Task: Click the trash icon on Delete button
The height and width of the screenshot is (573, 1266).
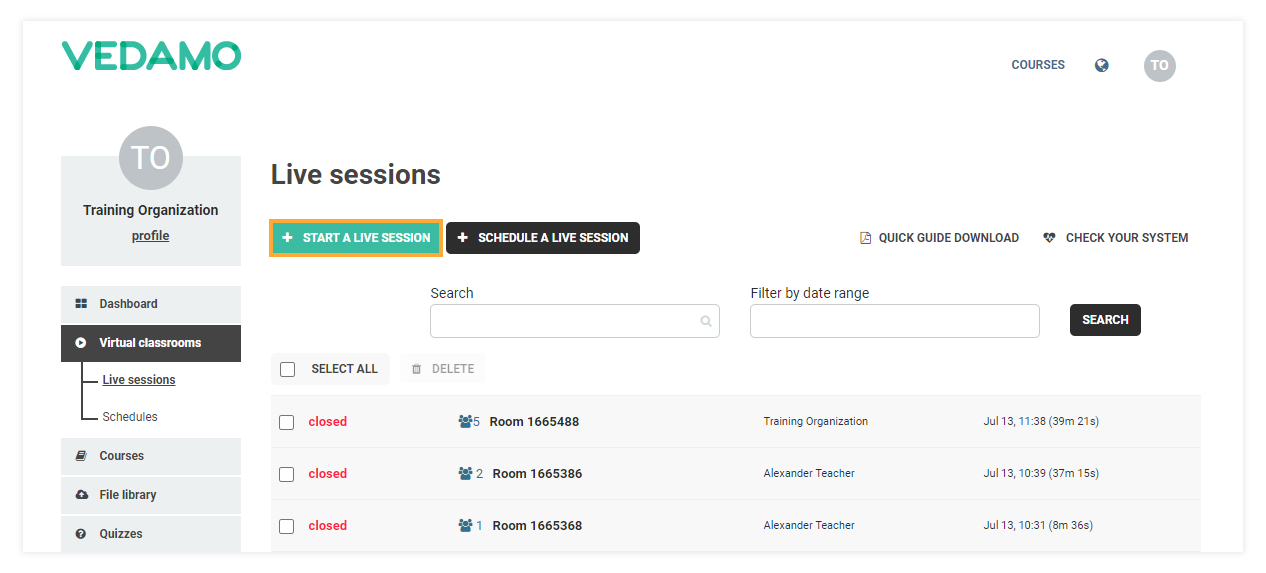Action: (417, 369)
